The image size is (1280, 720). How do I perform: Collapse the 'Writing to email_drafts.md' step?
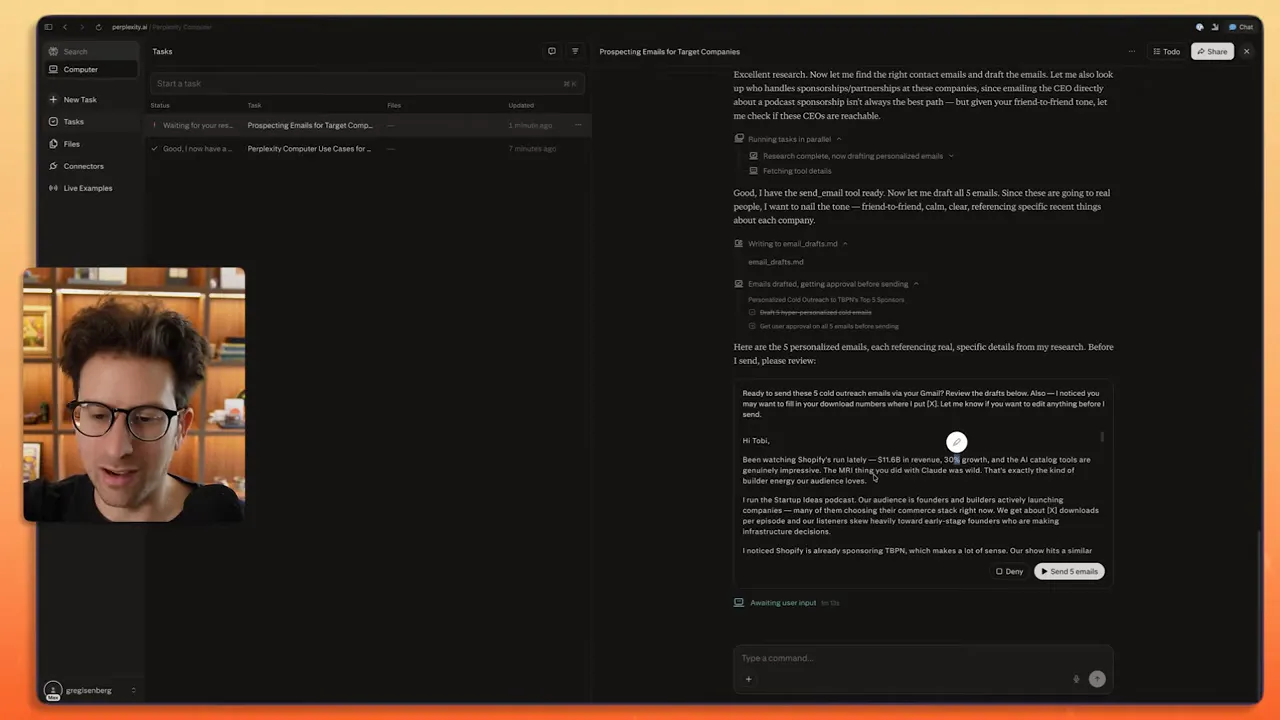tap(844, 244)
